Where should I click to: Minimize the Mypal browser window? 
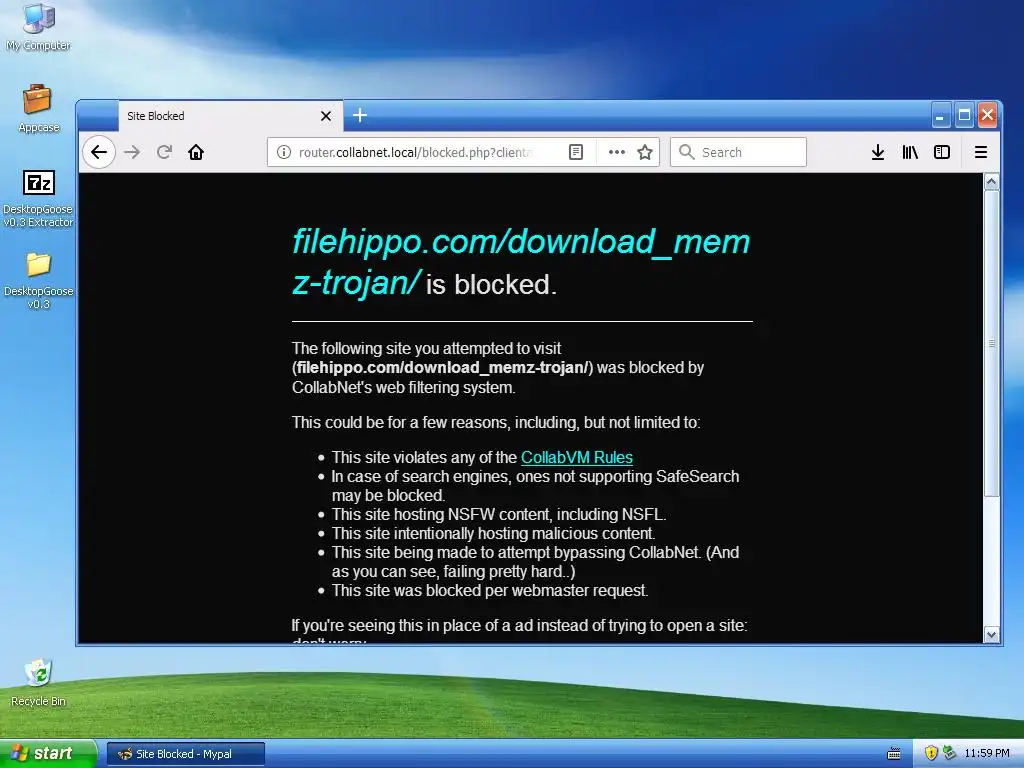pyautogui.click(x=940, y=116)
